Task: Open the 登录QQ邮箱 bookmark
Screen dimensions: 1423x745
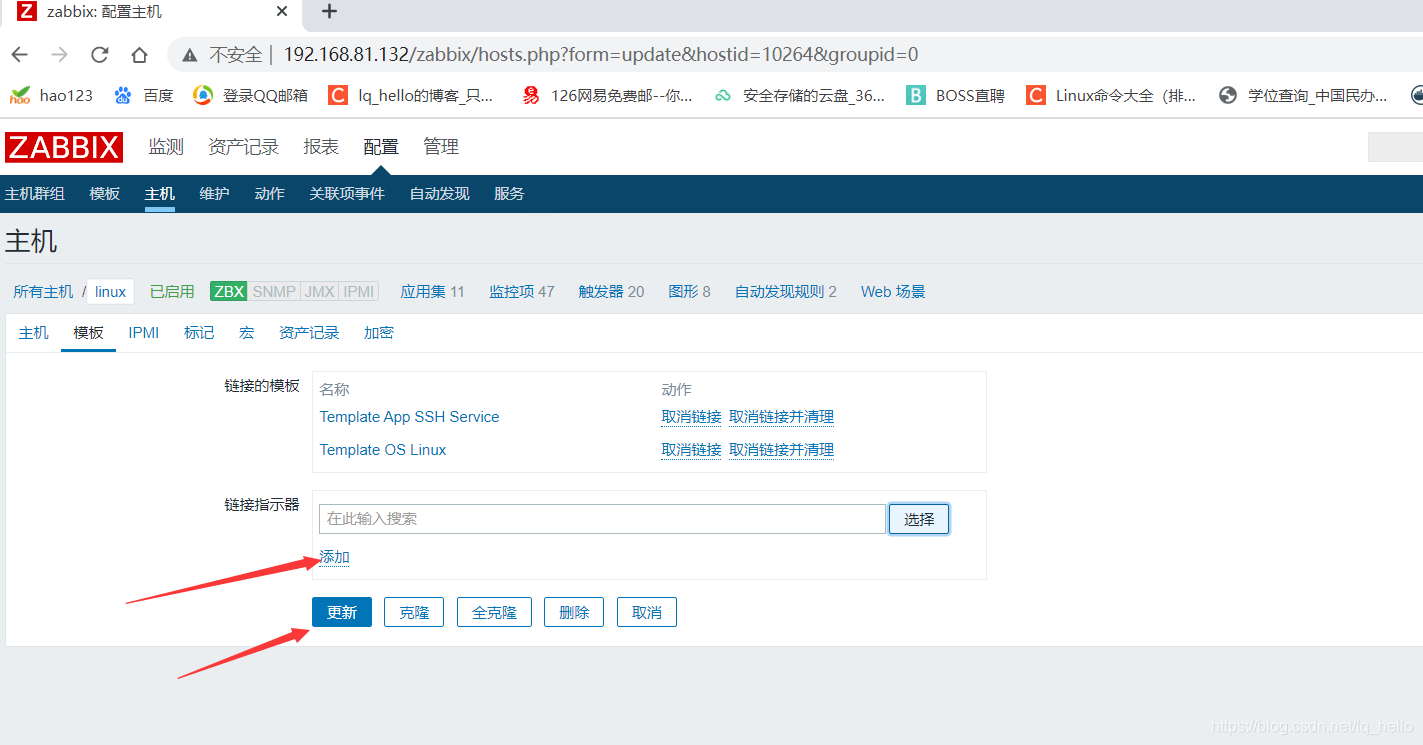Action: [250, 95]
